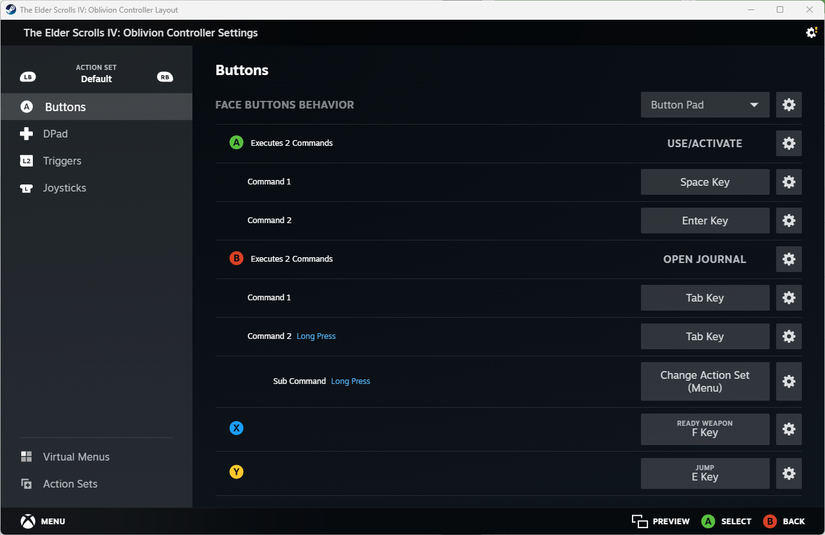Click Long Press link on Command 2

316,336
